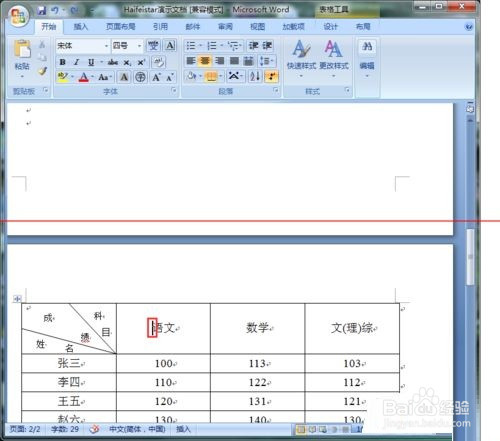Viewport: 500px width, 441px height.
Task: Toggle Italic formatting
Action: (x=76, y=62)
